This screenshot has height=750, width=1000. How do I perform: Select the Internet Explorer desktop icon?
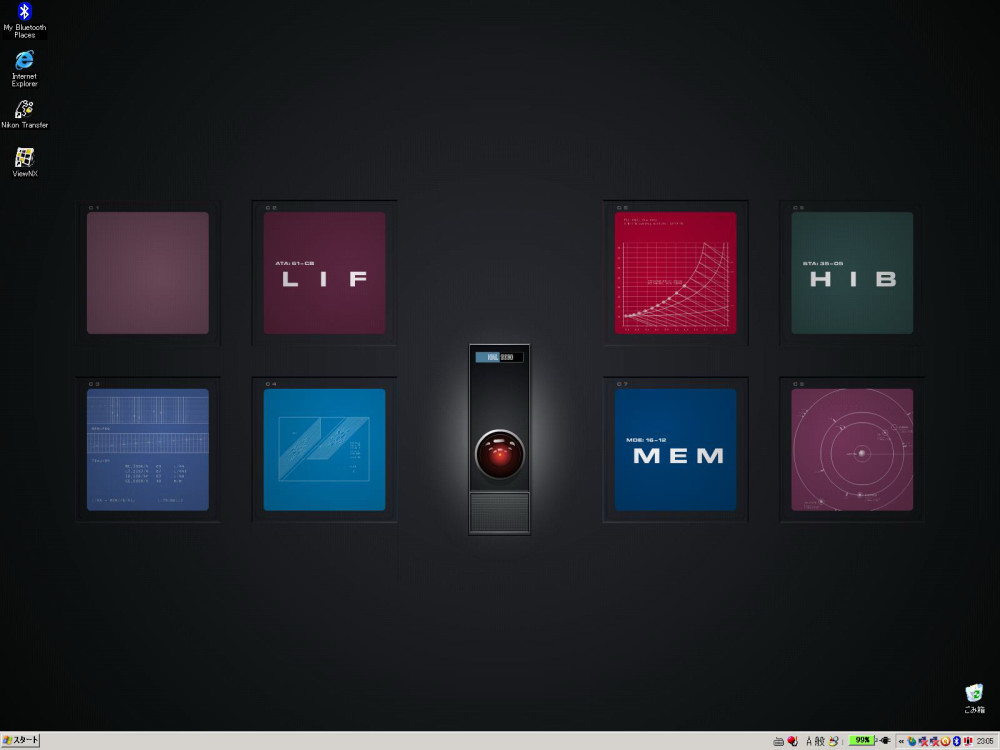point(24,69)
